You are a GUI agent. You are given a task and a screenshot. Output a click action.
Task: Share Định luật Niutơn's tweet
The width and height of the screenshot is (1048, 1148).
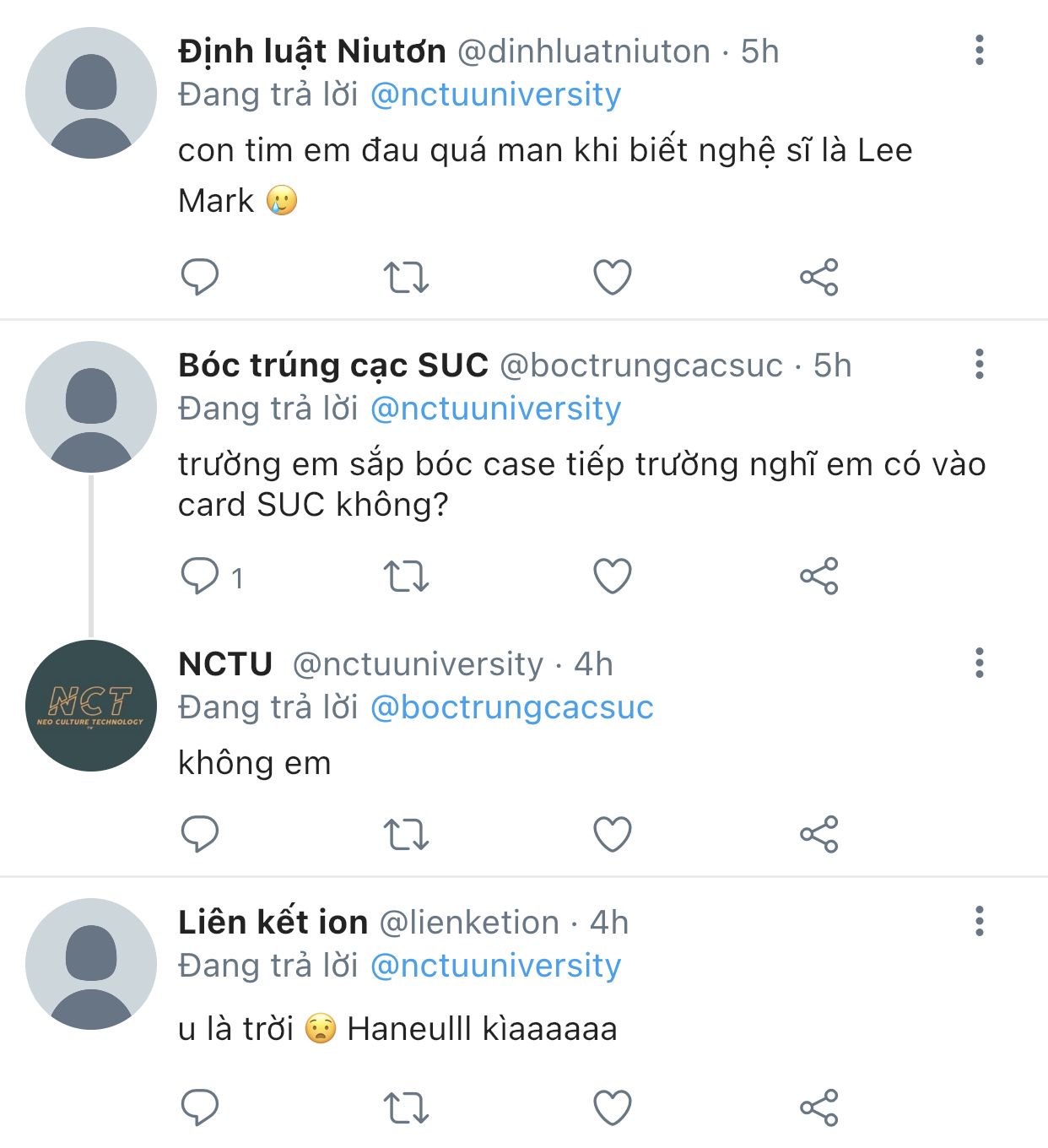[x=818, y=277]
